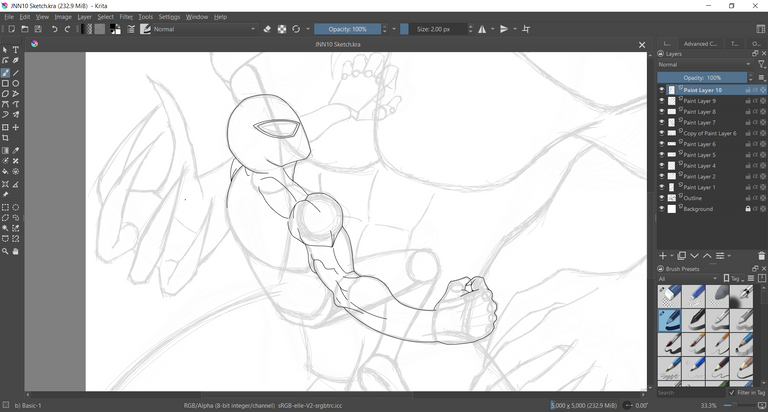Viewport: 768px width, 412px height.
Task: Add a new paint layer
Action: pos(663,256)
